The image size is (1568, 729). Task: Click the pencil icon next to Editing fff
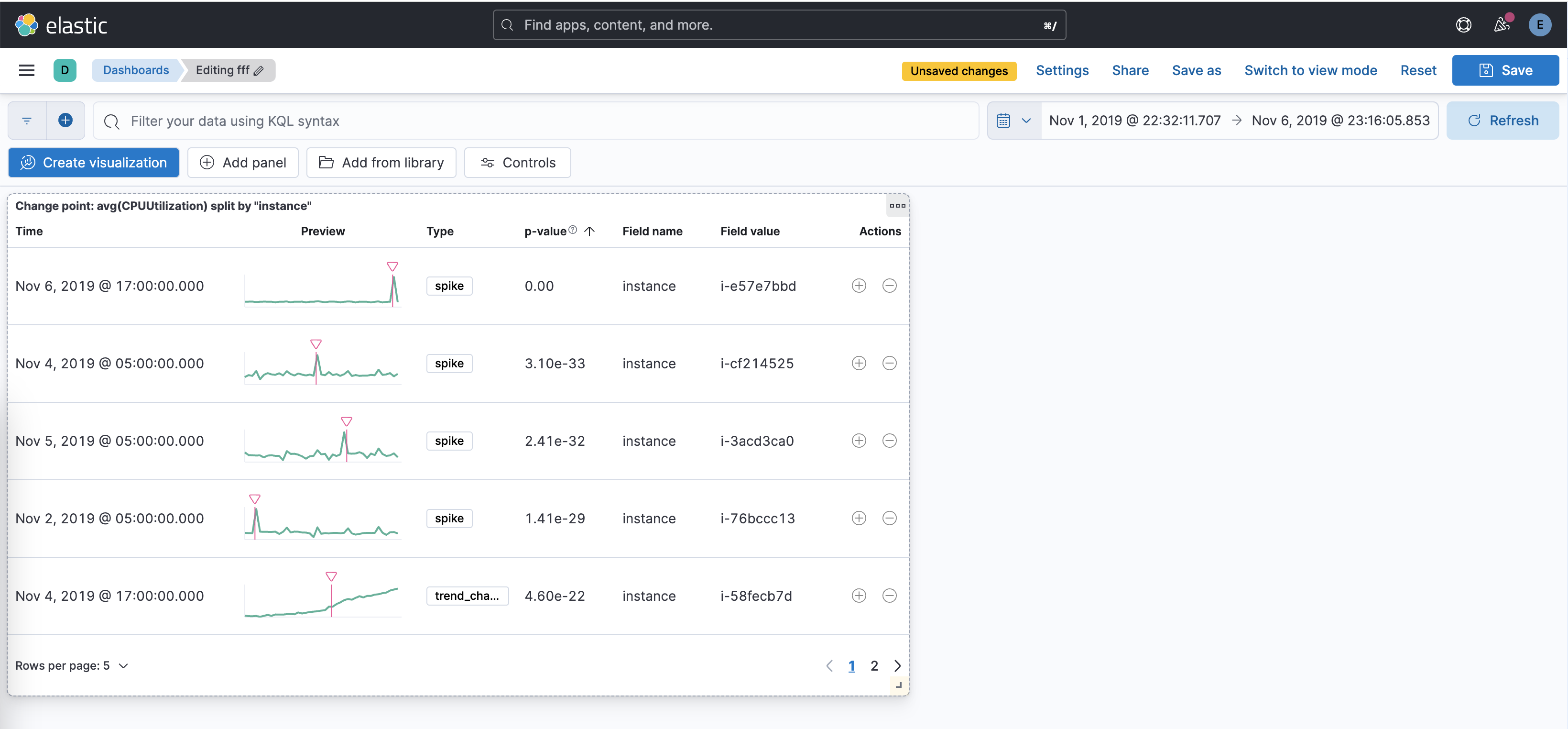point(259,71)
